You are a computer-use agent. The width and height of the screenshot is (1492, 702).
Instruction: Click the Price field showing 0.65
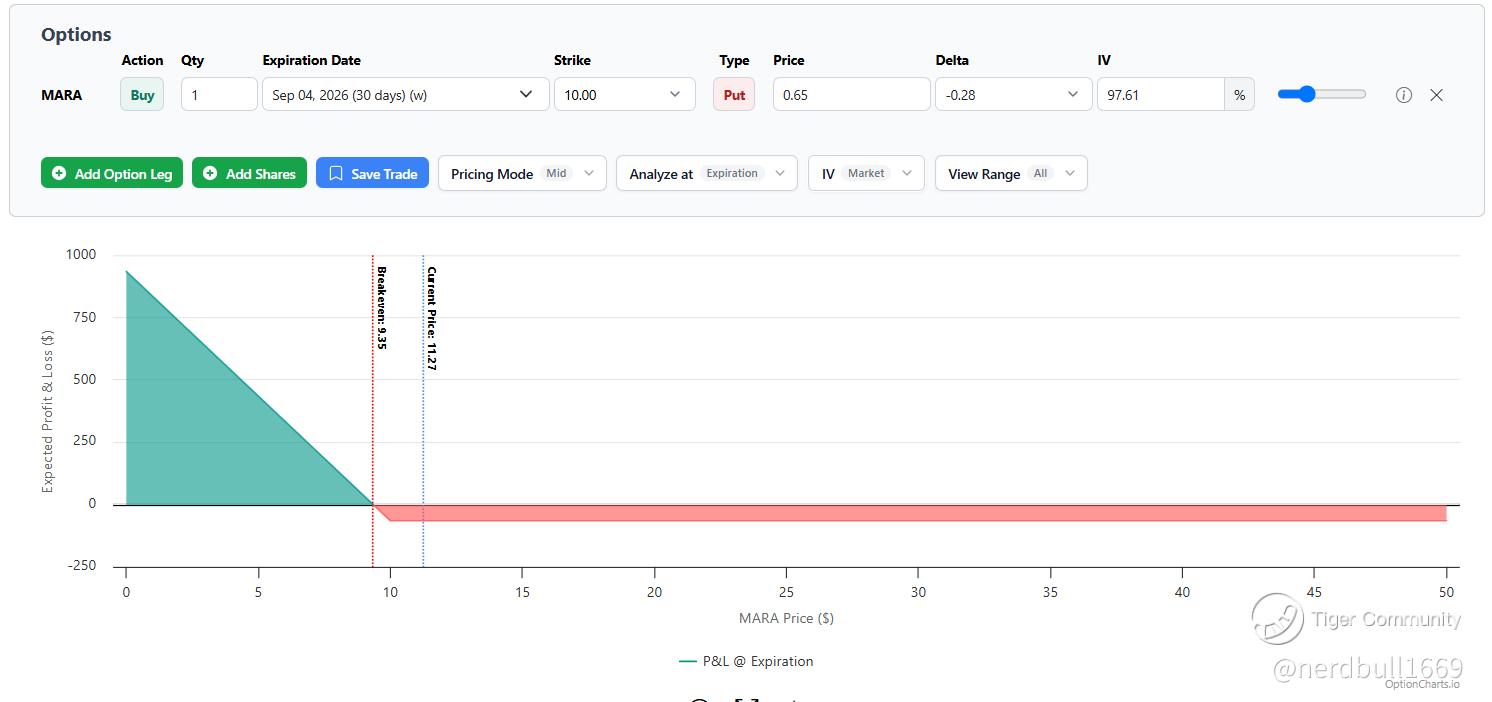coord(852,95)
